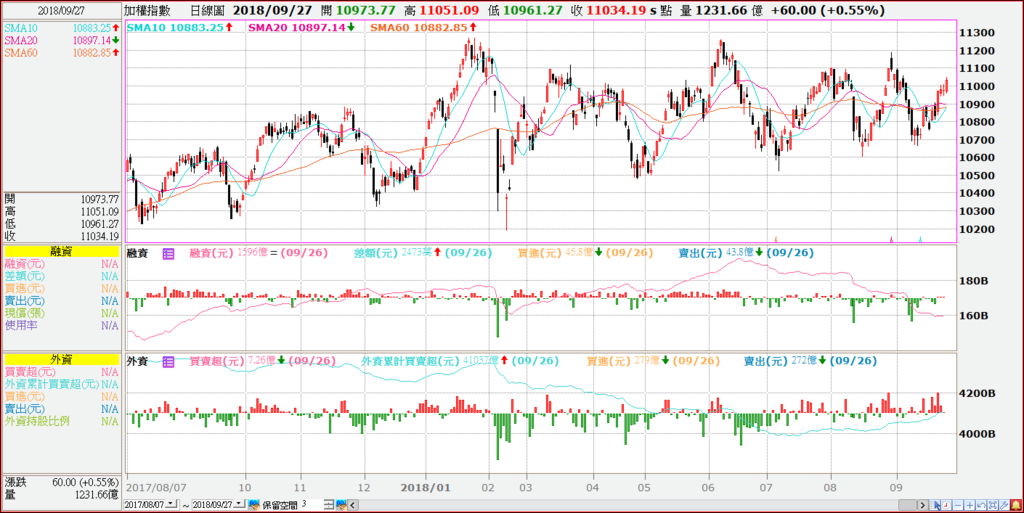Click 買賣超(元) N/A sidebar row
Viewport: 1024px width, 513px height.
pos(61,371)
